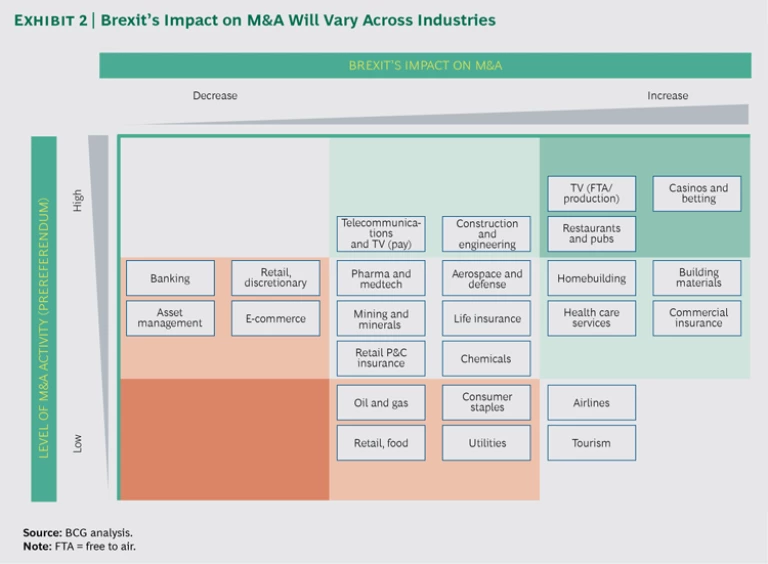Click the Pharma and medtech box

tap(381, 278)
